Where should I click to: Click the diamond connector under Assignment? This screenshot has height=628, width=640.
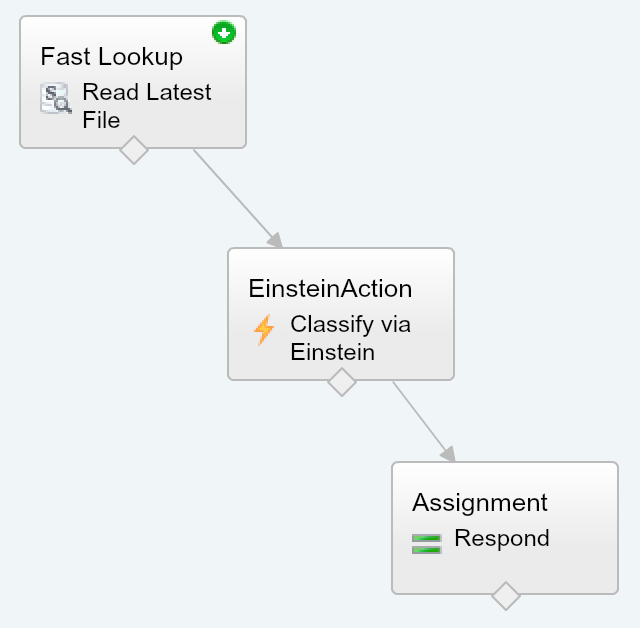pyautogui.click(x=506, y=596)
